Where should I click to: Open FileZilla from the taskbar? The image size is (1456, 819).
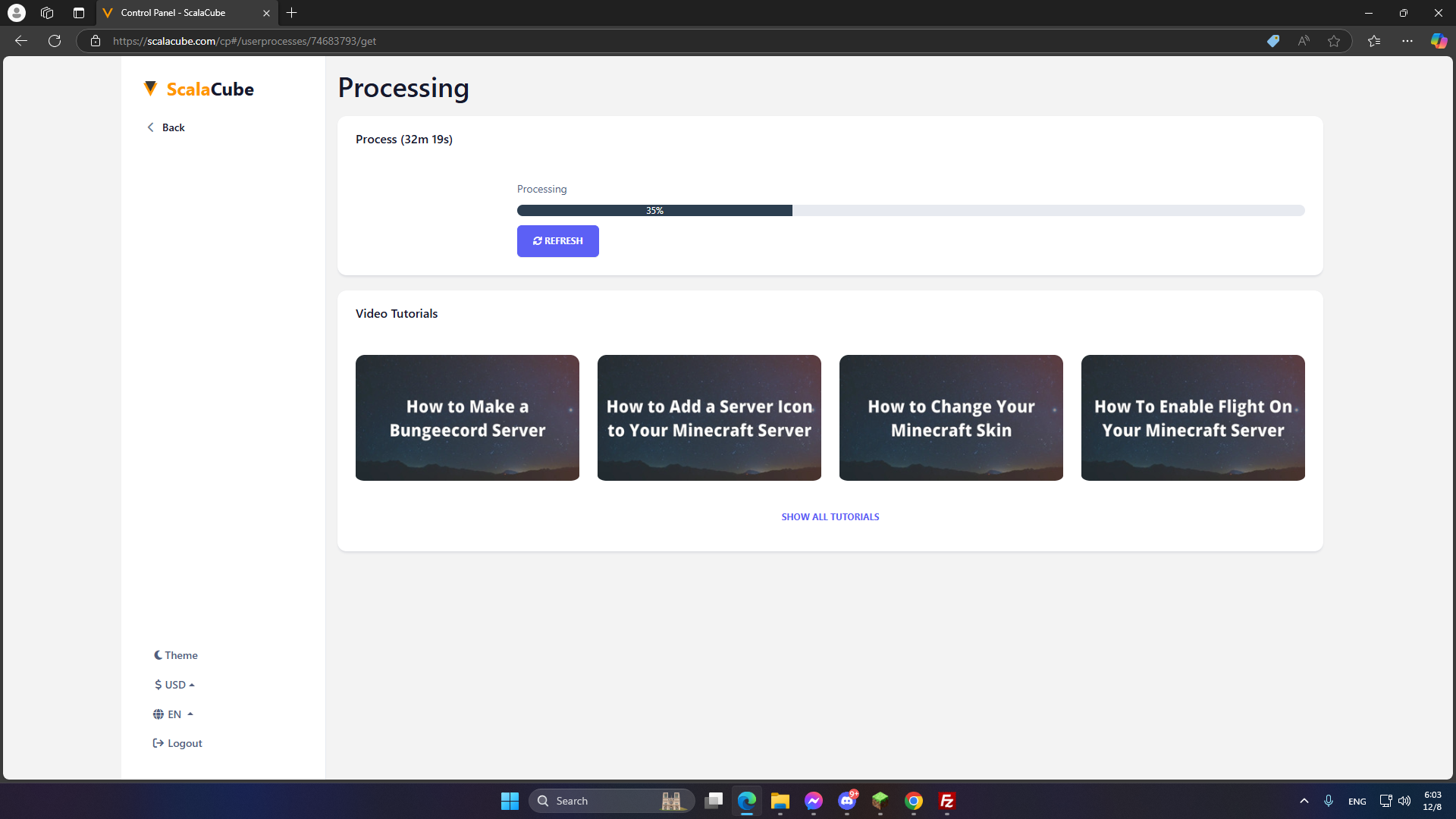point(947,801)
